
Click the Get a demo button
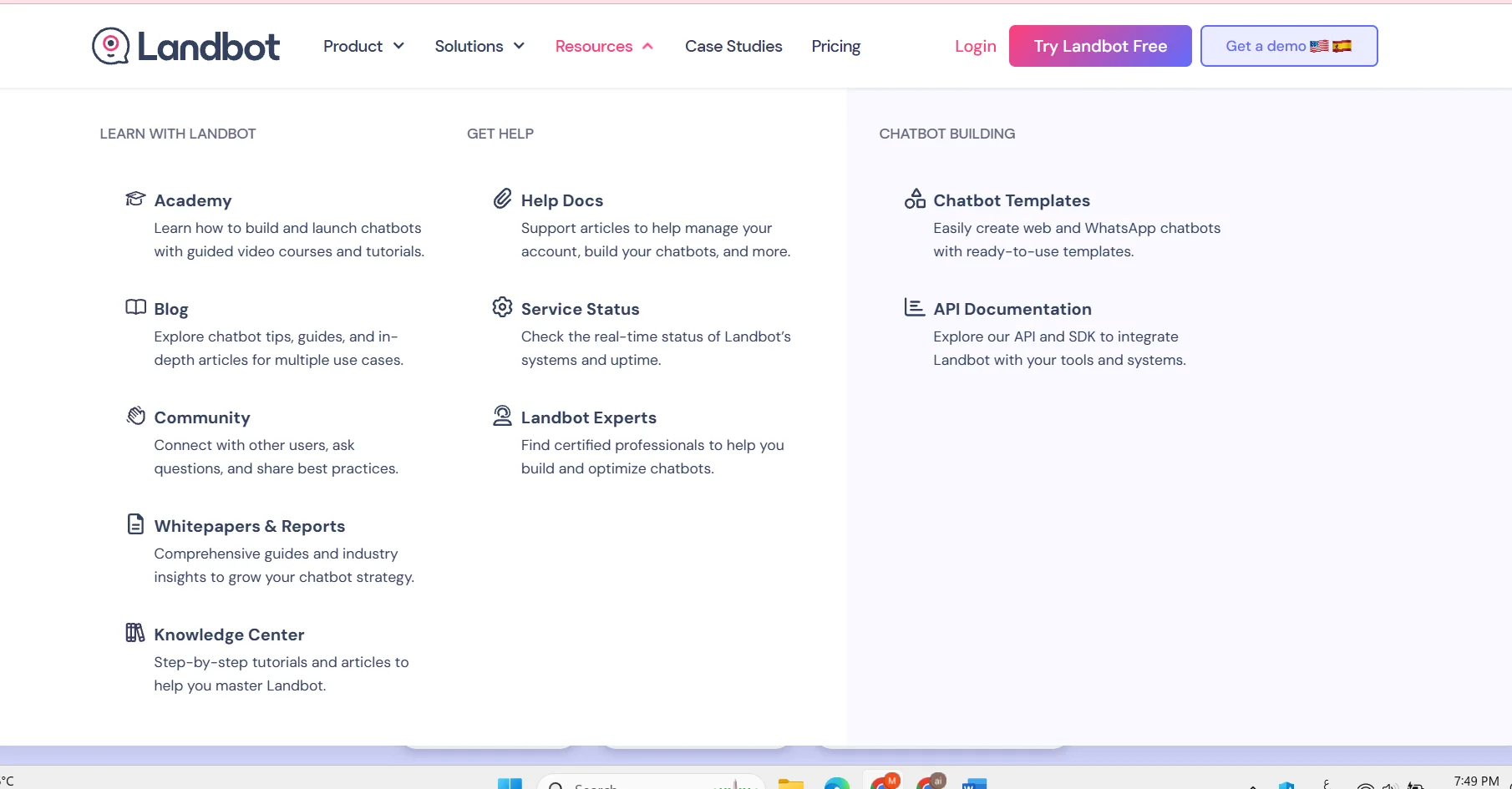[x=1288, y=46]
